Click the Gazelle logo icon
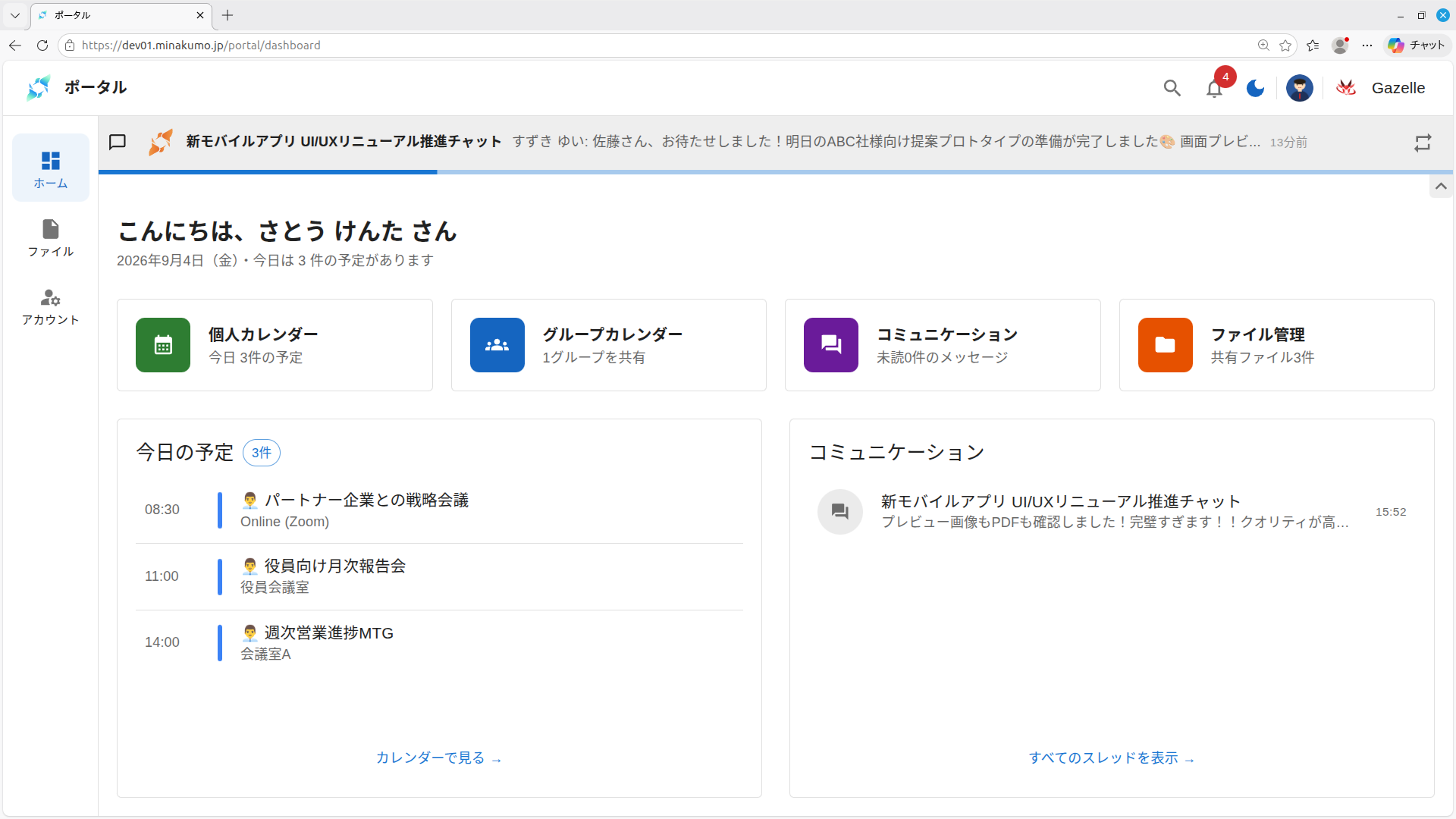 click(1346, 88)
